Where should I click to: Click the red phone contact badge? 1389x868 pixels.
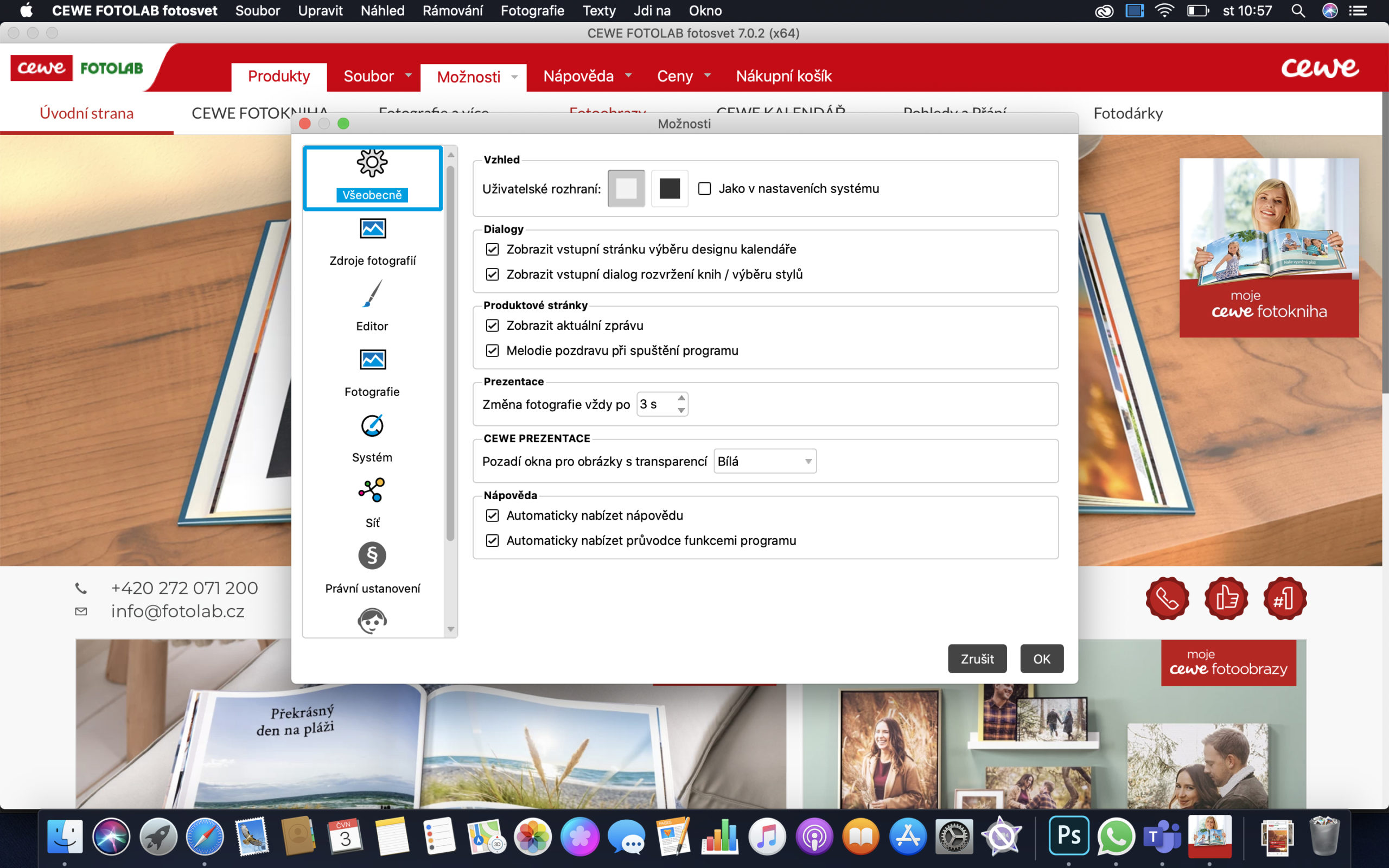(x=1168, y=598)
